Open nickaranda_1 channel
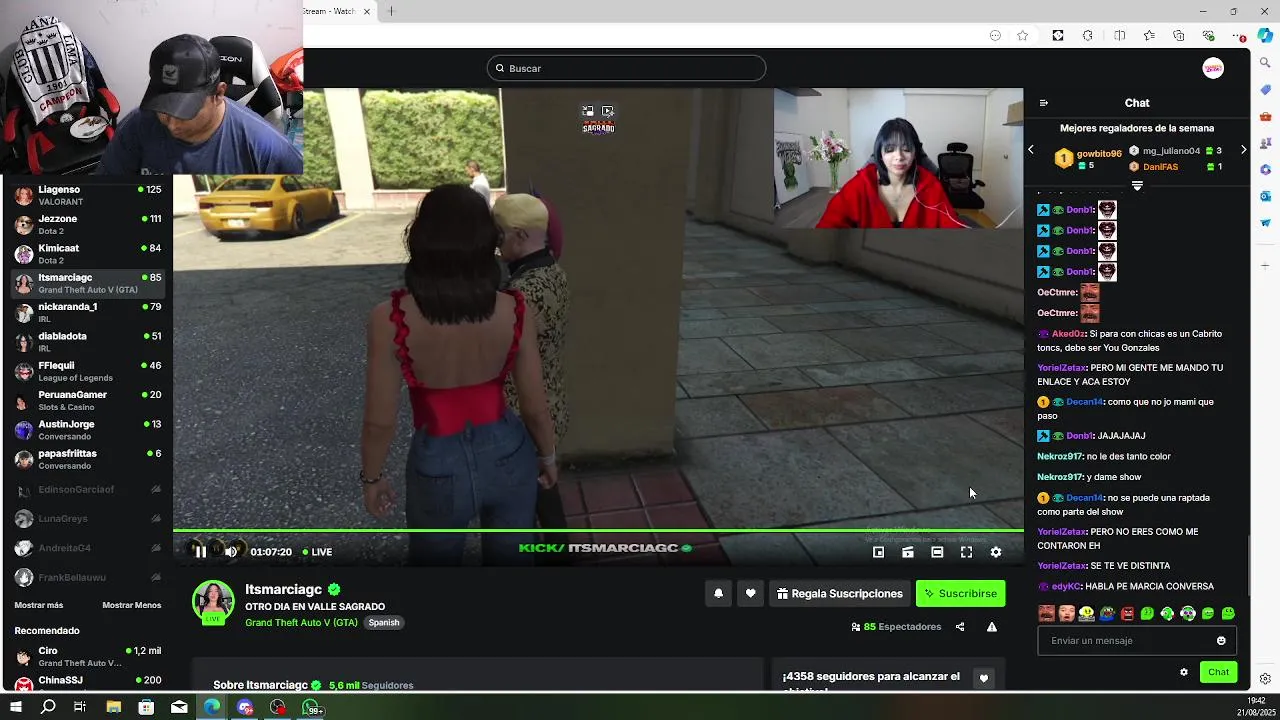Screen dimensions: 1280x720 88,312
